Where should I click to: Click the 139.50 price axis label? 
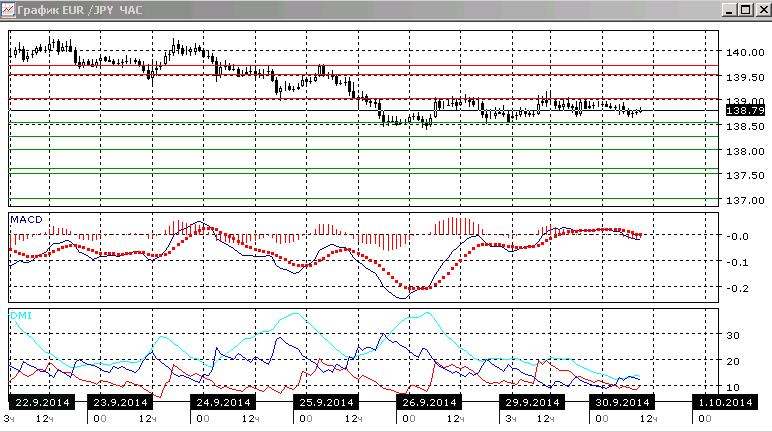pyautogui.click(x=745, y=77)
